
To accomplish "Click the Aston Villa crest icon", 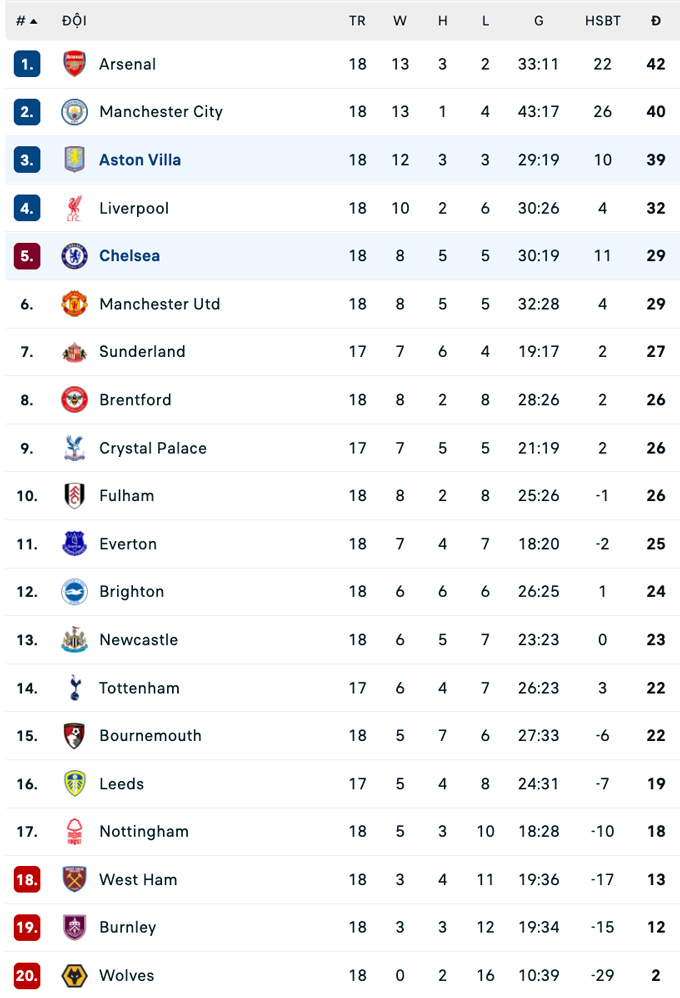I will point(75,160).
